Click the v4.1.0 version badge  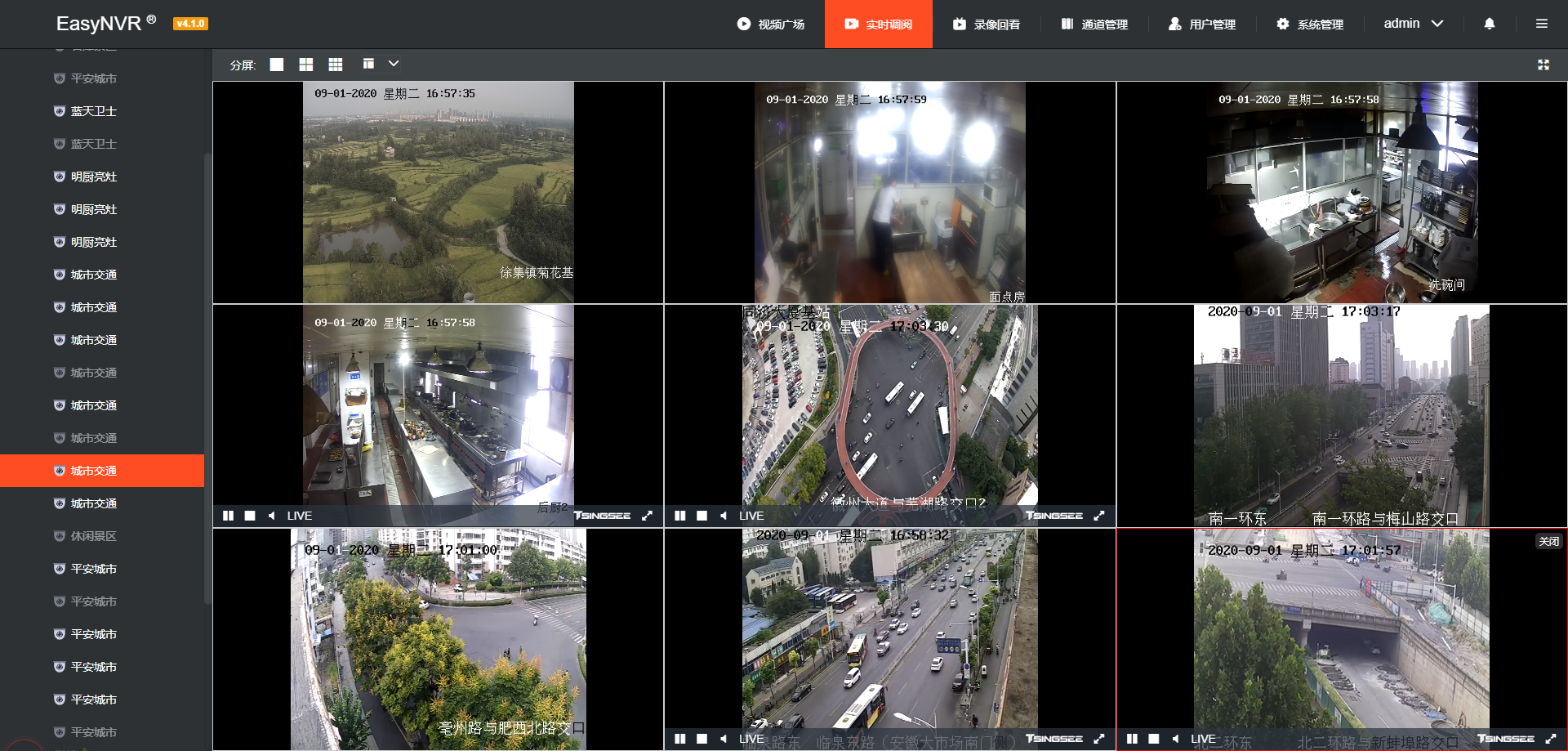click(190, 24)
